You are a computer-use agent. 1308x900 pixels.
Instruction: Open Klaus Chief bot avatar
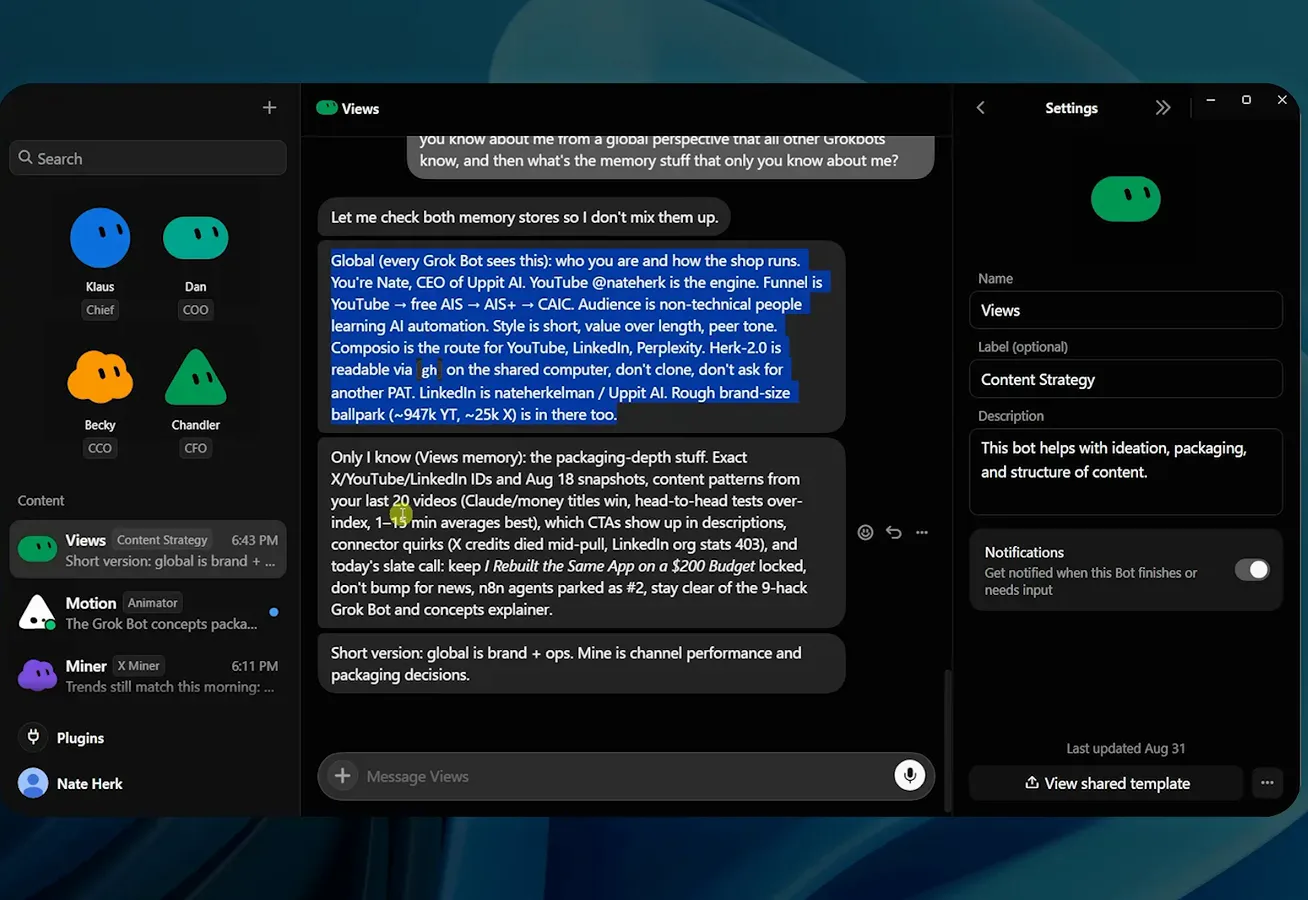(100, 238)
